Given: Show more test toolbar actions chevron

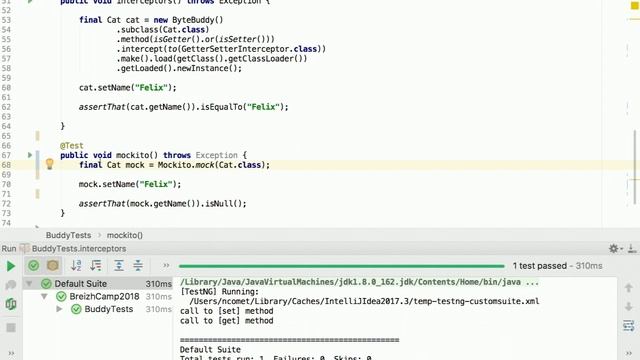Looking at the screenshot, I should 166,266.
